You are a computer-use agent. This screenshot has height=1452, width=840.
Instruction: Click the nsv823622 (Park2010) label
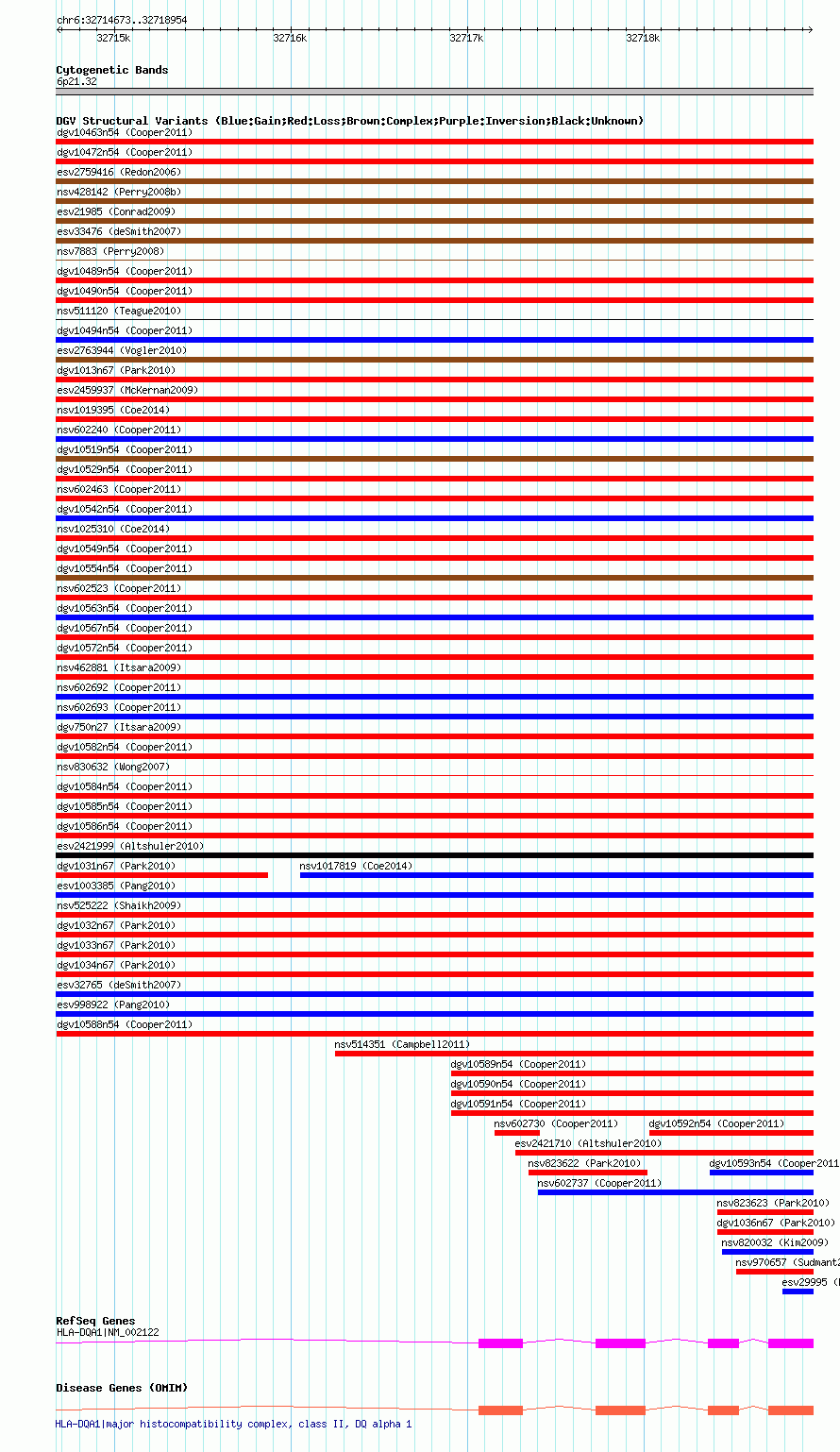pos(585,1163)
